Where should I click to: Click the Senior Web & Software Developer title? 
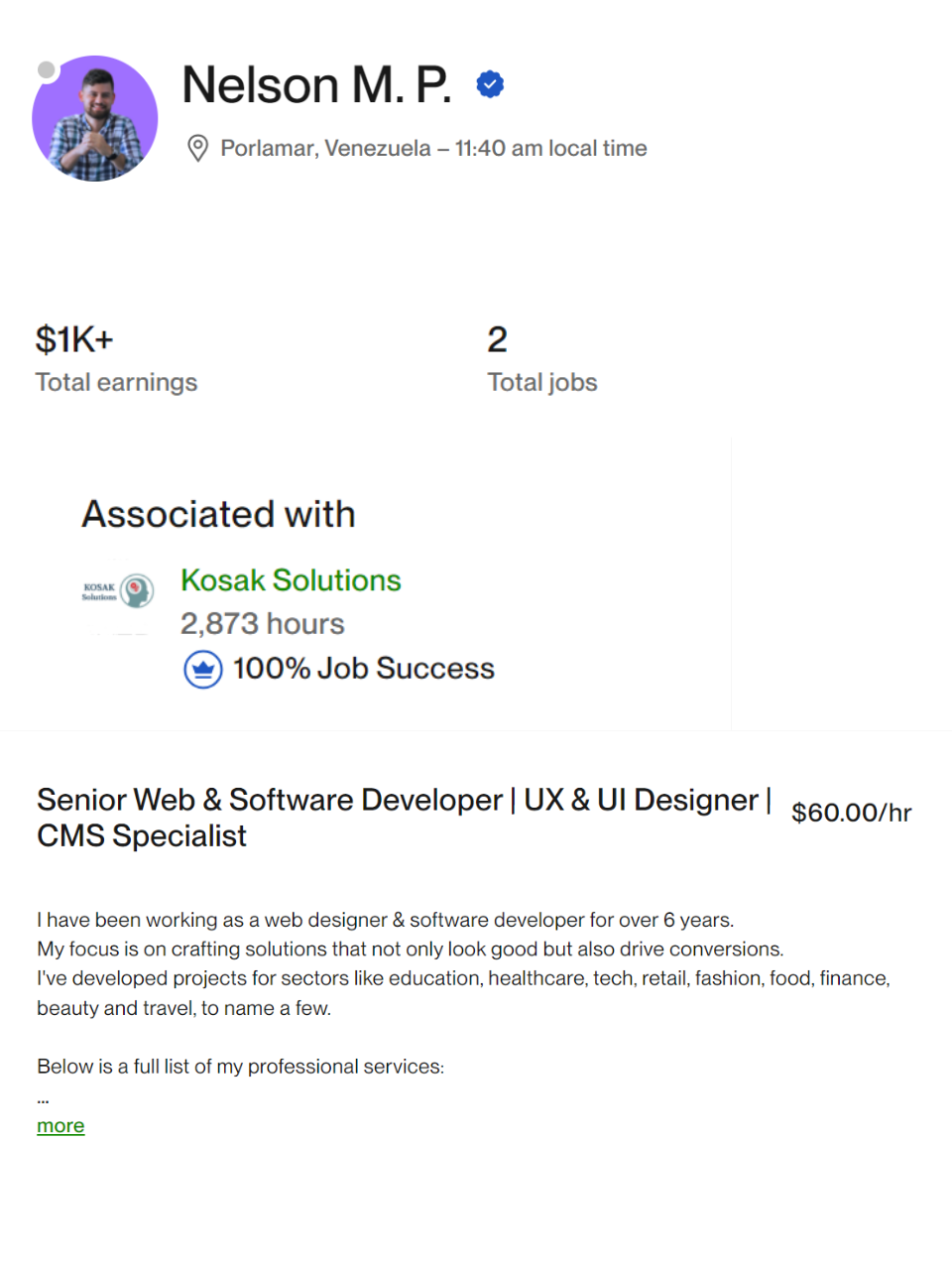coord(405,818)
